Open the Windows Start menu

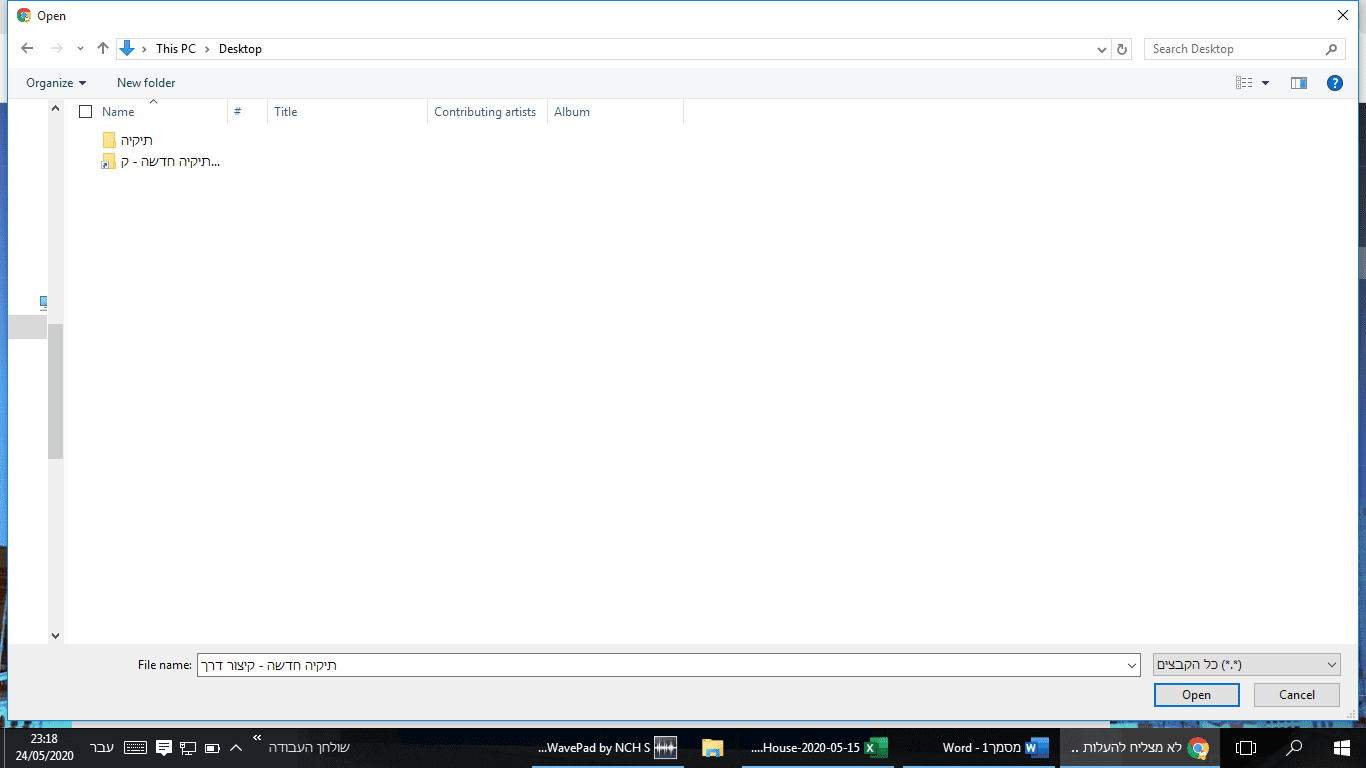1342,747
